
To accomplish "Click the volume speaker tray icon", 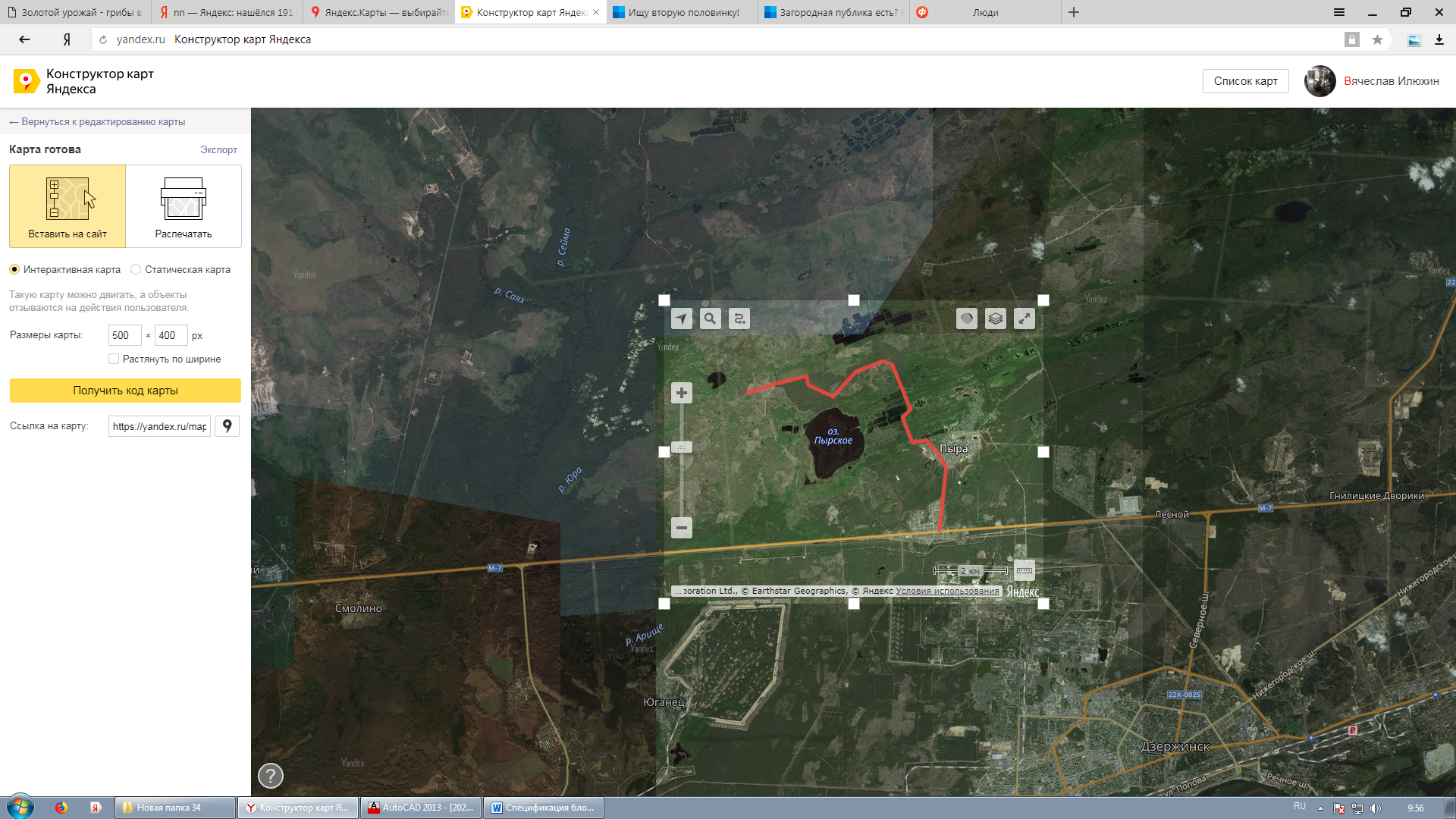I will [x=1376, y=808].
